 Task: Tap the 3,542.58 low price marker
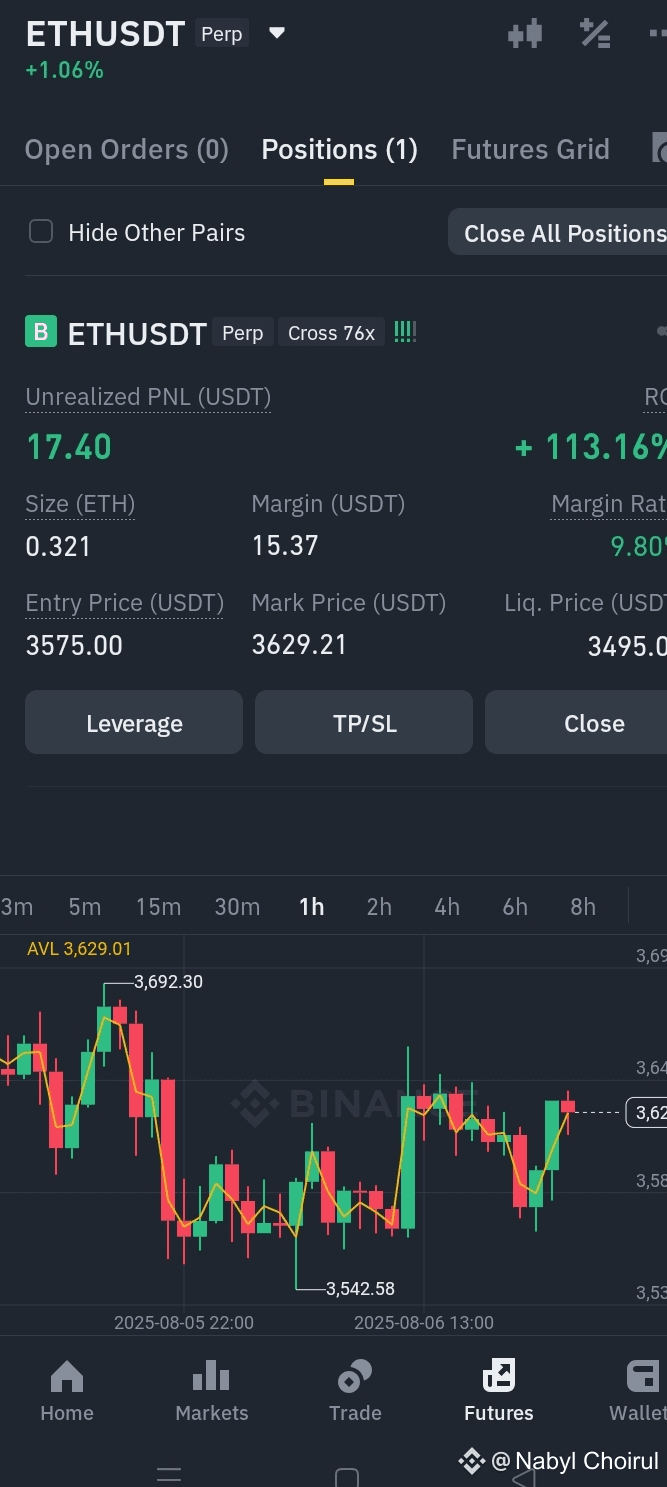tap(360, 1289)
